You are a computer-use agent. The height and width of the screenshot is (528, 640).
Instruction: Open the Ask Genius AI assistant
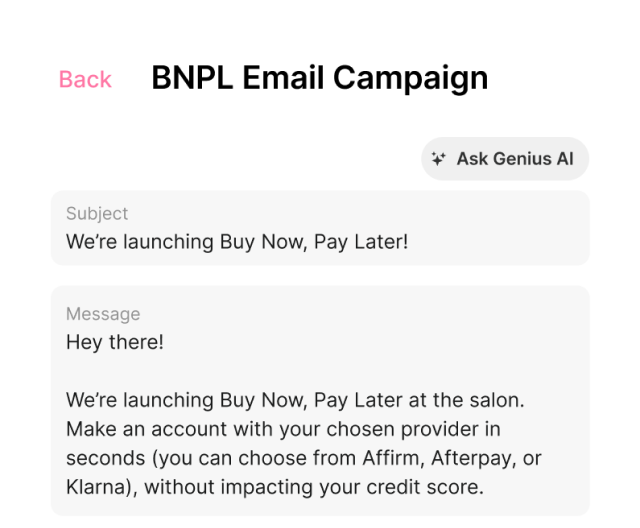[x=505, y=159]
